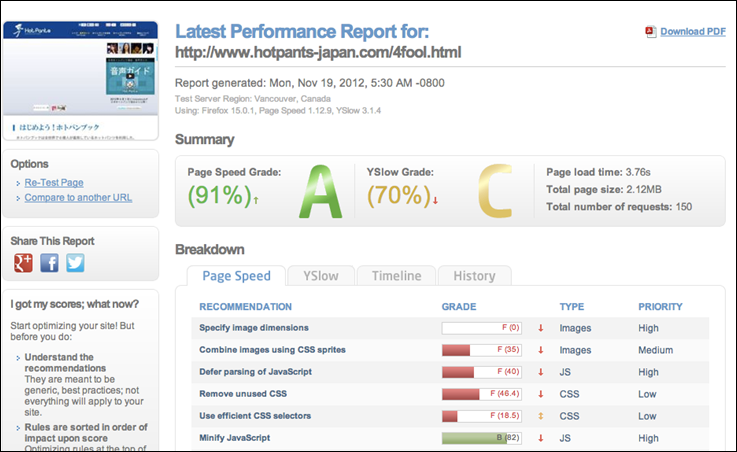
Task: Click the Page Speed Grade 91% score
Action: (x=220, y=195)
